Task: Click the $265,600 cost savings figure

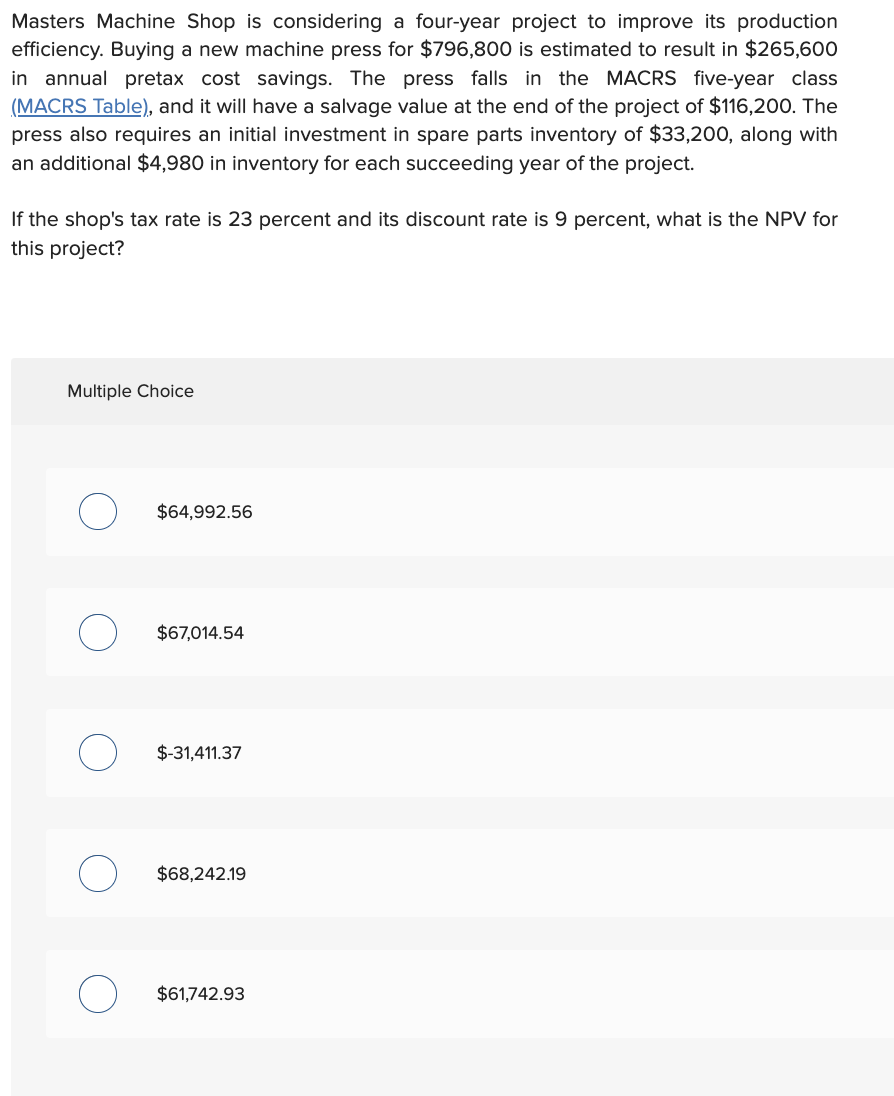Action: [791, 49]
